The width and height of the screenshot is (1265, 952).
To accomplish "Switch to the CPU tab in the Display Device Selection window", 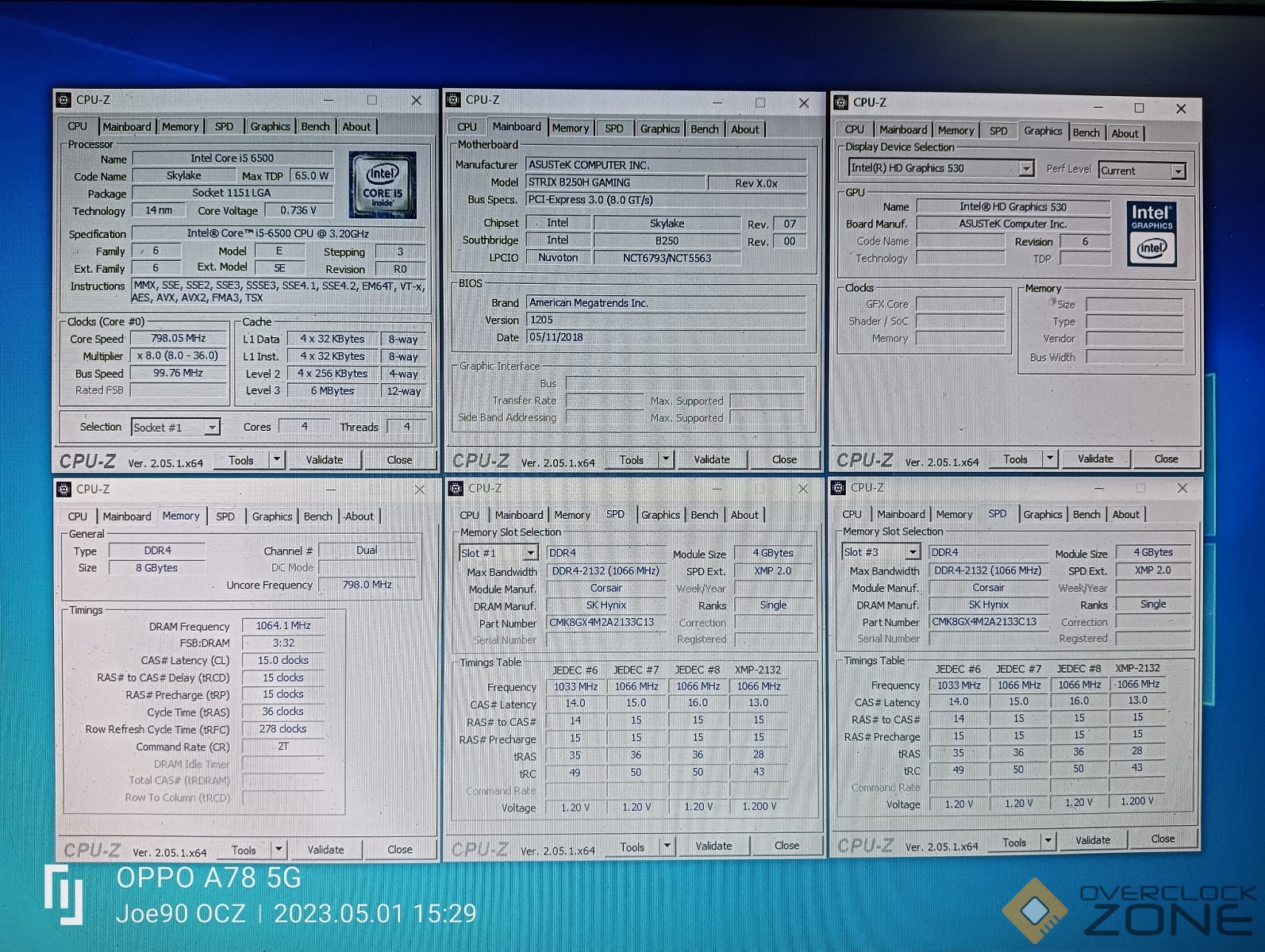I will [x=855, y=130].
